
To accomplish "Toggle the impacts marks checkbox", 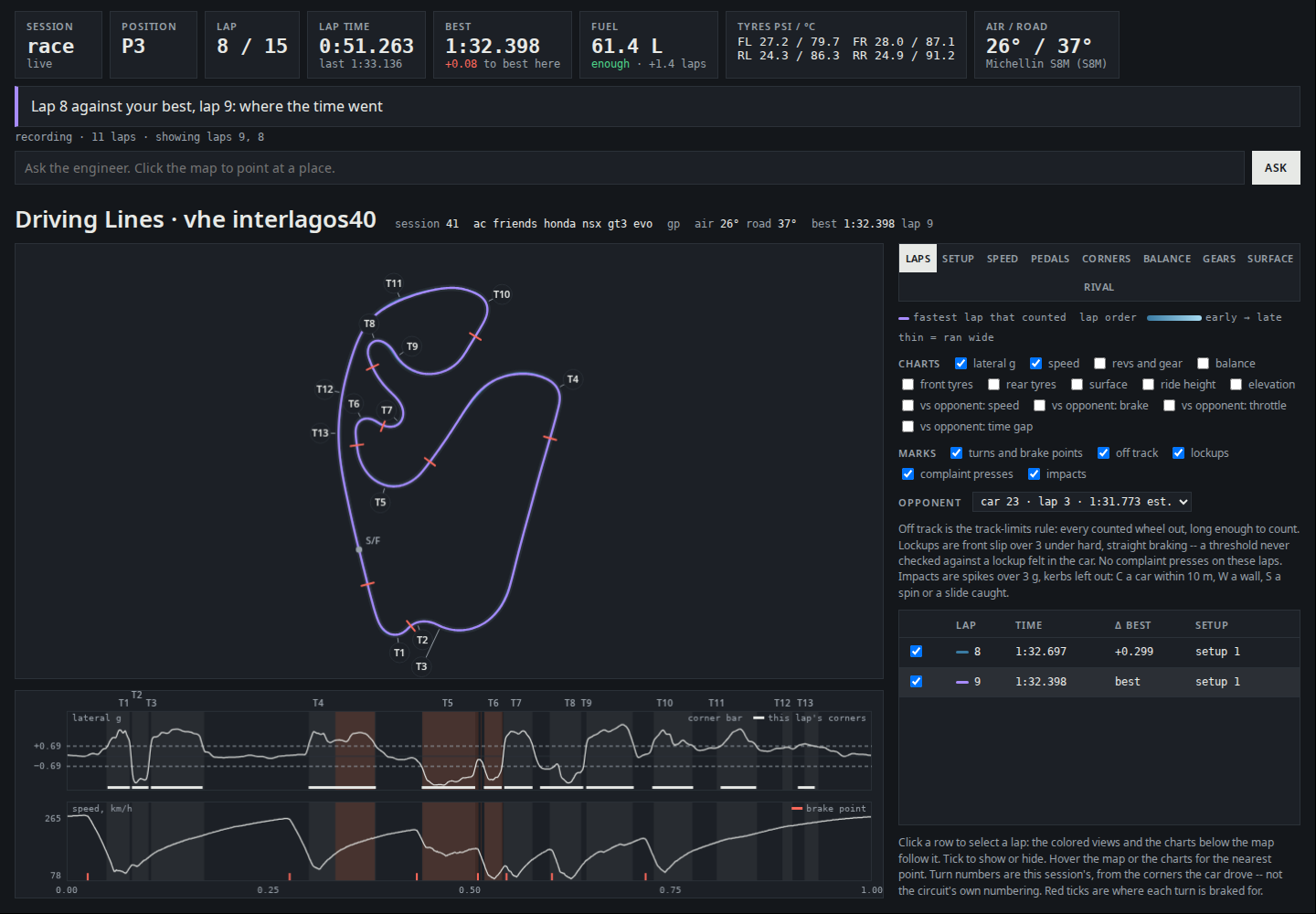I will coord(1034,474).
